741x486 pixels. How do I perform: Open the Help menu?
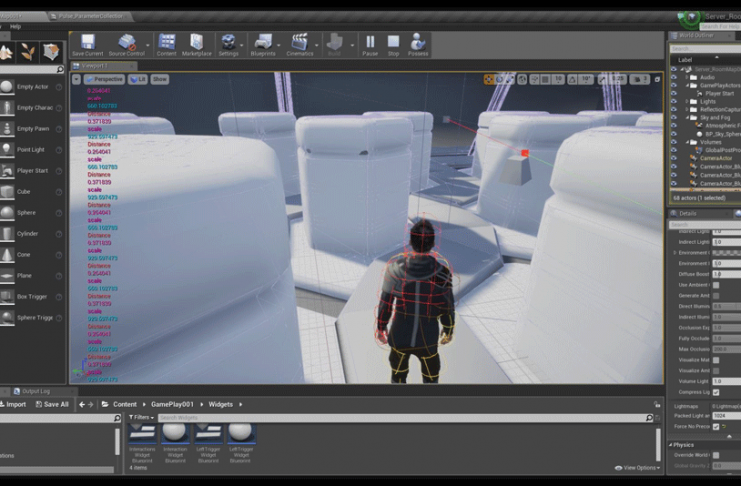pyautogui.click(x=16, y=26)
